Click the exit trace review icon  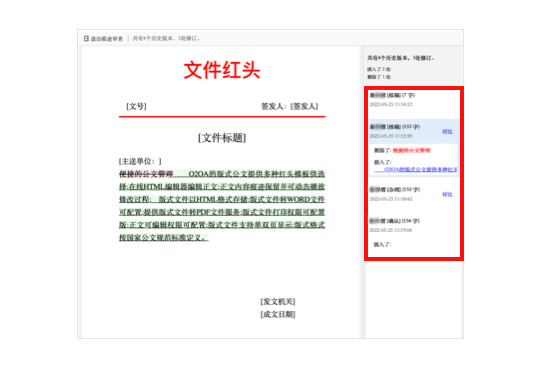[x=86, y=39]
